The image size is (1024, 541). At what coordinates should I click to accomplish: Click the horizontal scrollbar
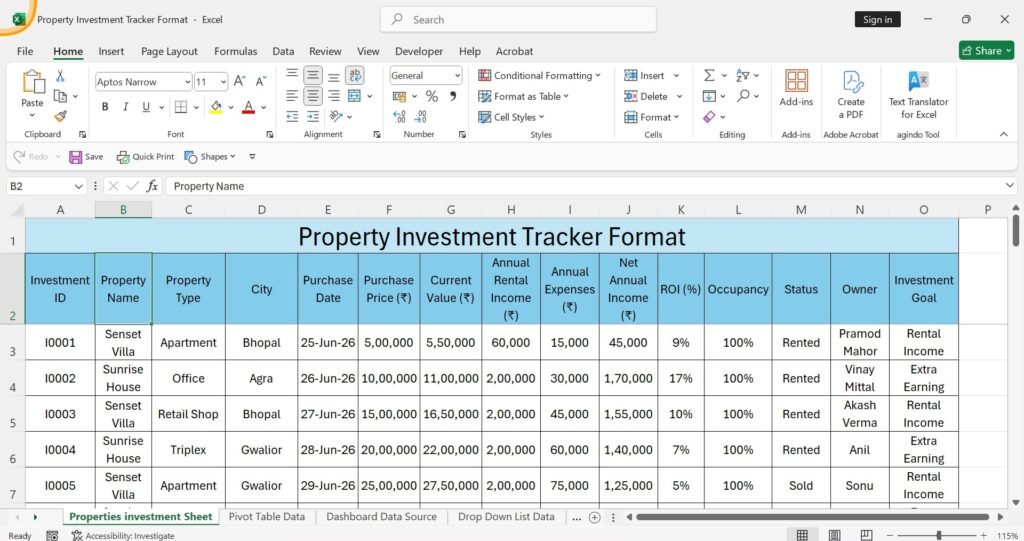tap(813, 517)
